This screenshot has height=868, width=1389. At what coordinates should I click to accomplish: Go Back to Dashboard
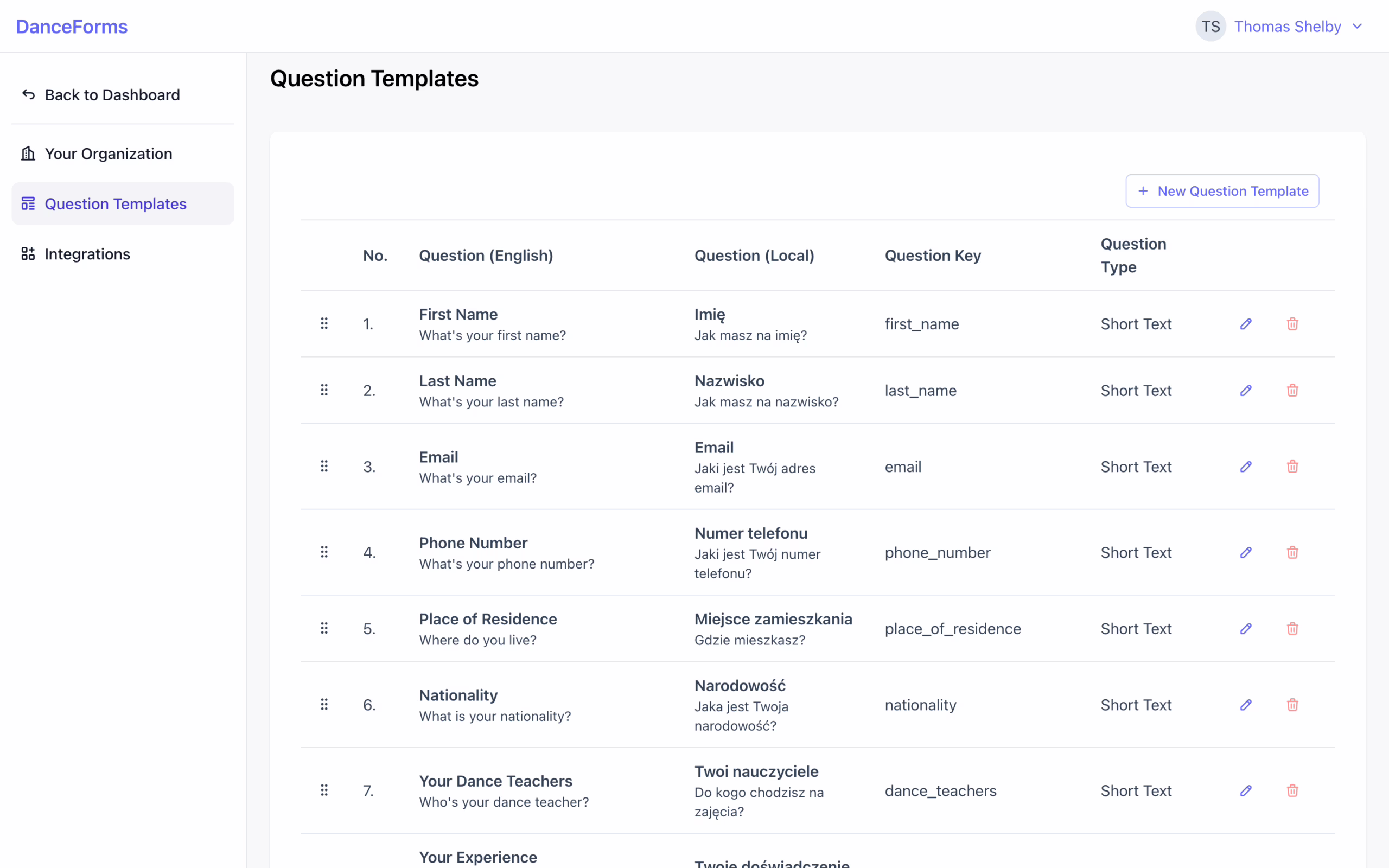click(x=112, y=94)
